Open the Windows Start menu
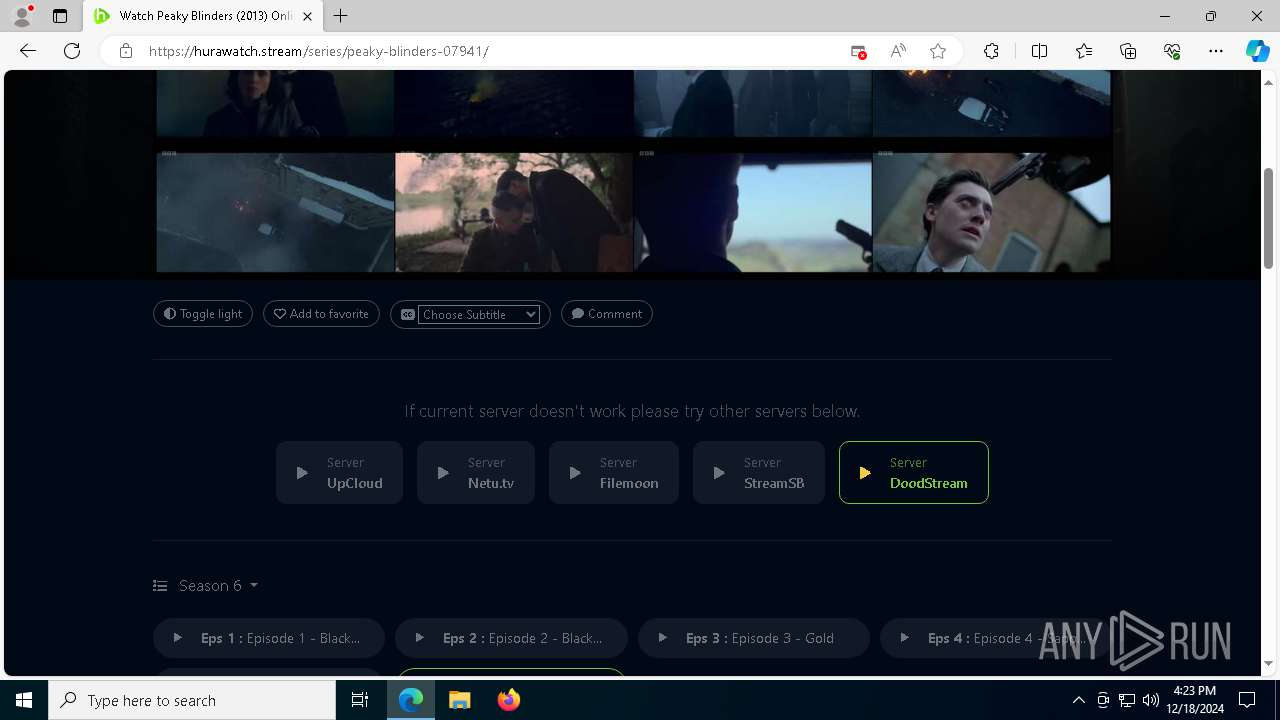 click(x=24, y=700)
